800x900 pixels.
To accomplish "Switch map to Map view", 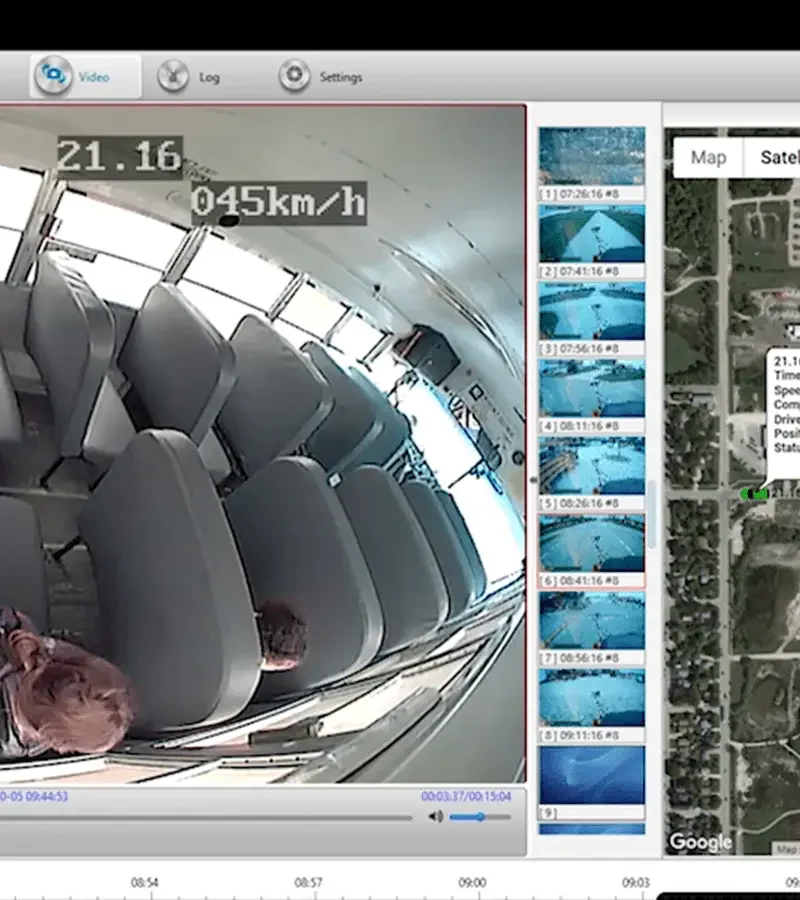I will [708, 157].
